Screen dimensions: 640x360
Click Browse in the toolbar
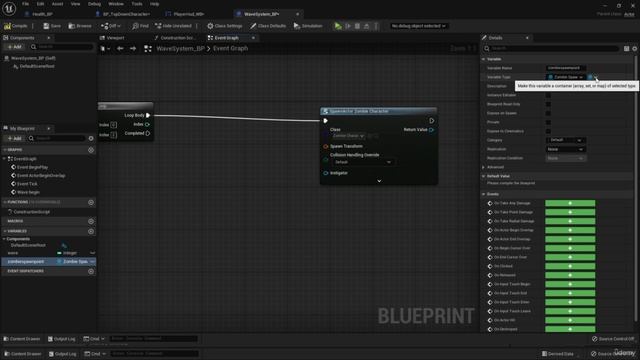point(80,26)
